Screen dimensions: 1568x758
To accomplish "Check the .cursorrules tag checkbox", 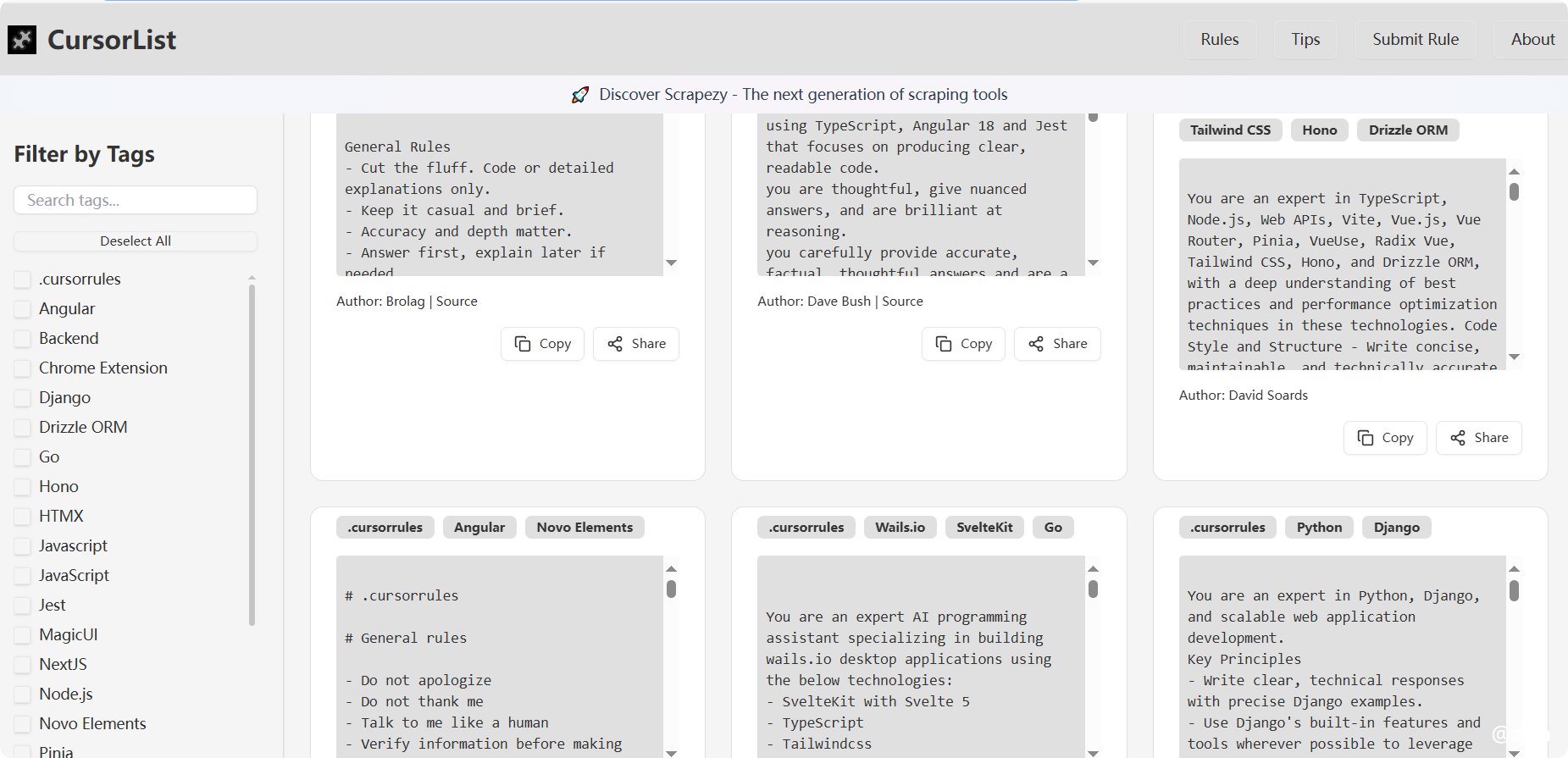I will coord(23,279).
